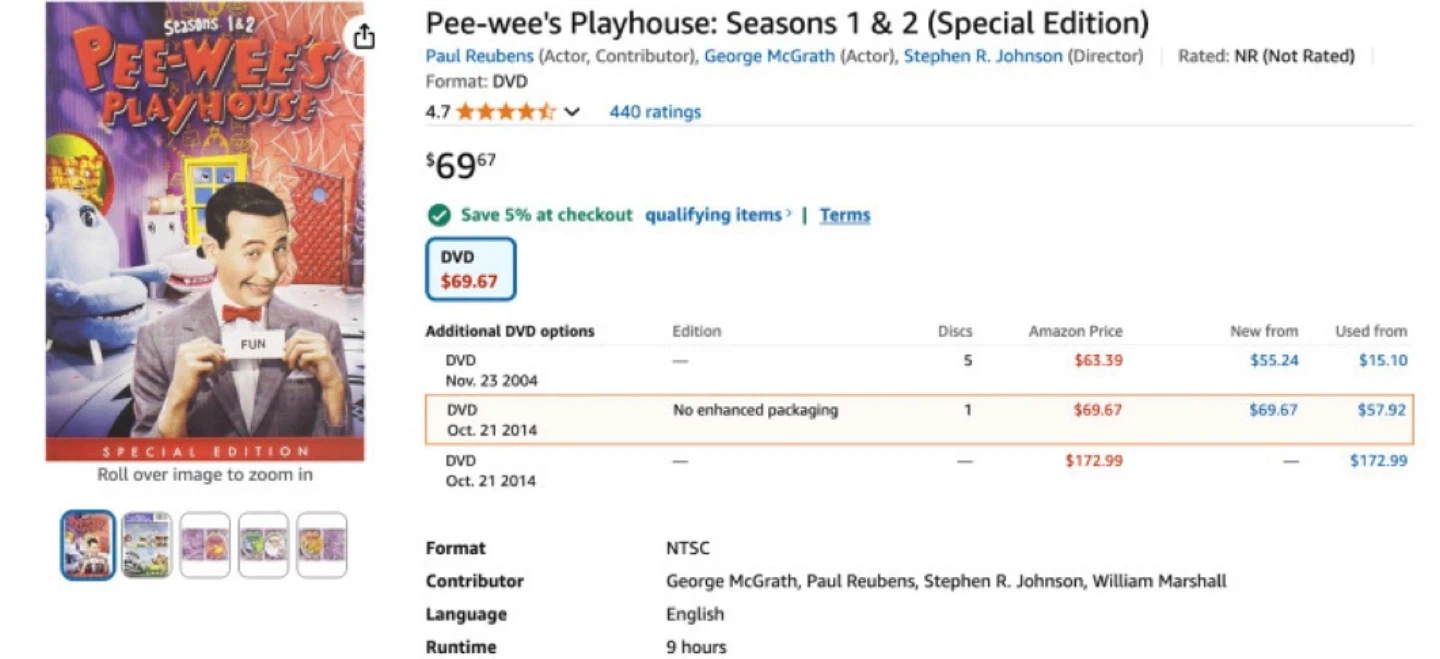Viewport: 1440px width, 659px height.
Task: Expand the ratings dropdown chevron
Action: [x=572, y=112]
